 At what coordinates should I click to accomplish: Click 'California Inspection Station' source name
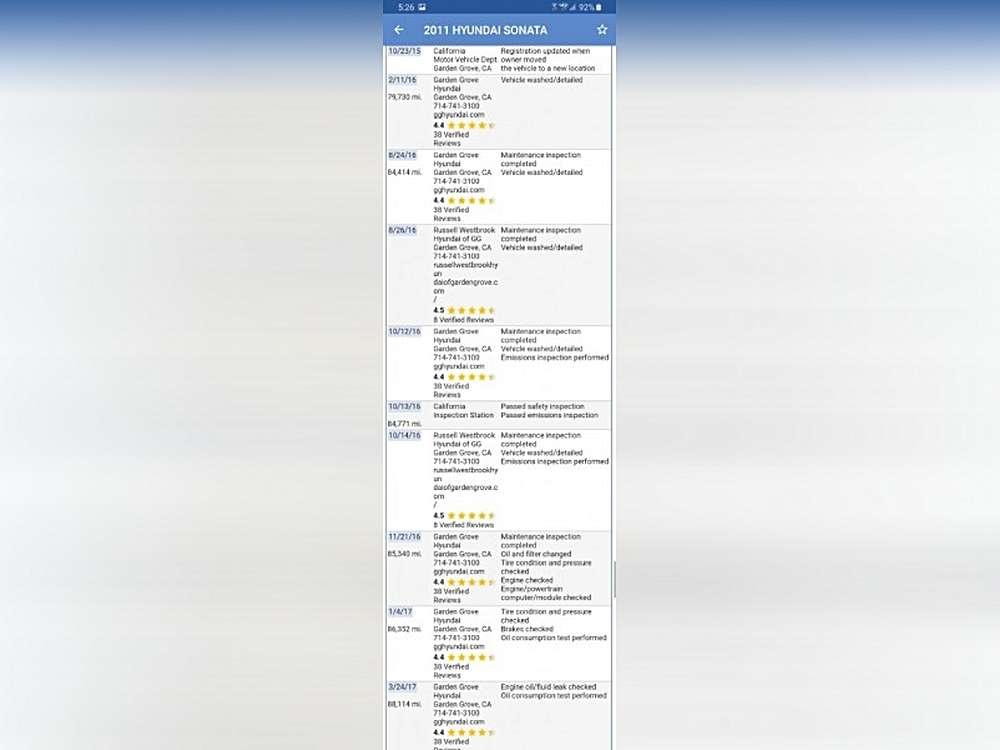click(464, 411)
